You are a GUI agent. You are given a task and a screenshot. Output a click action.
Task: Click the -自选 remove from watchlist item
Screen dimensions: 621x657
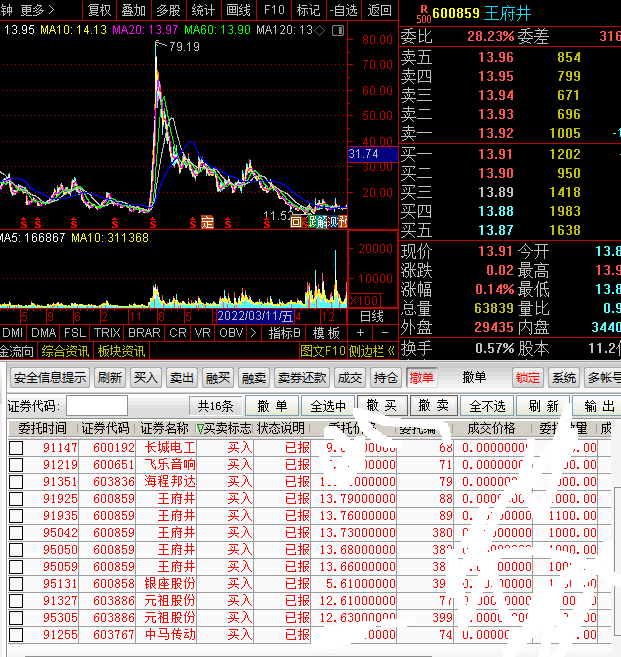[343, 10]
